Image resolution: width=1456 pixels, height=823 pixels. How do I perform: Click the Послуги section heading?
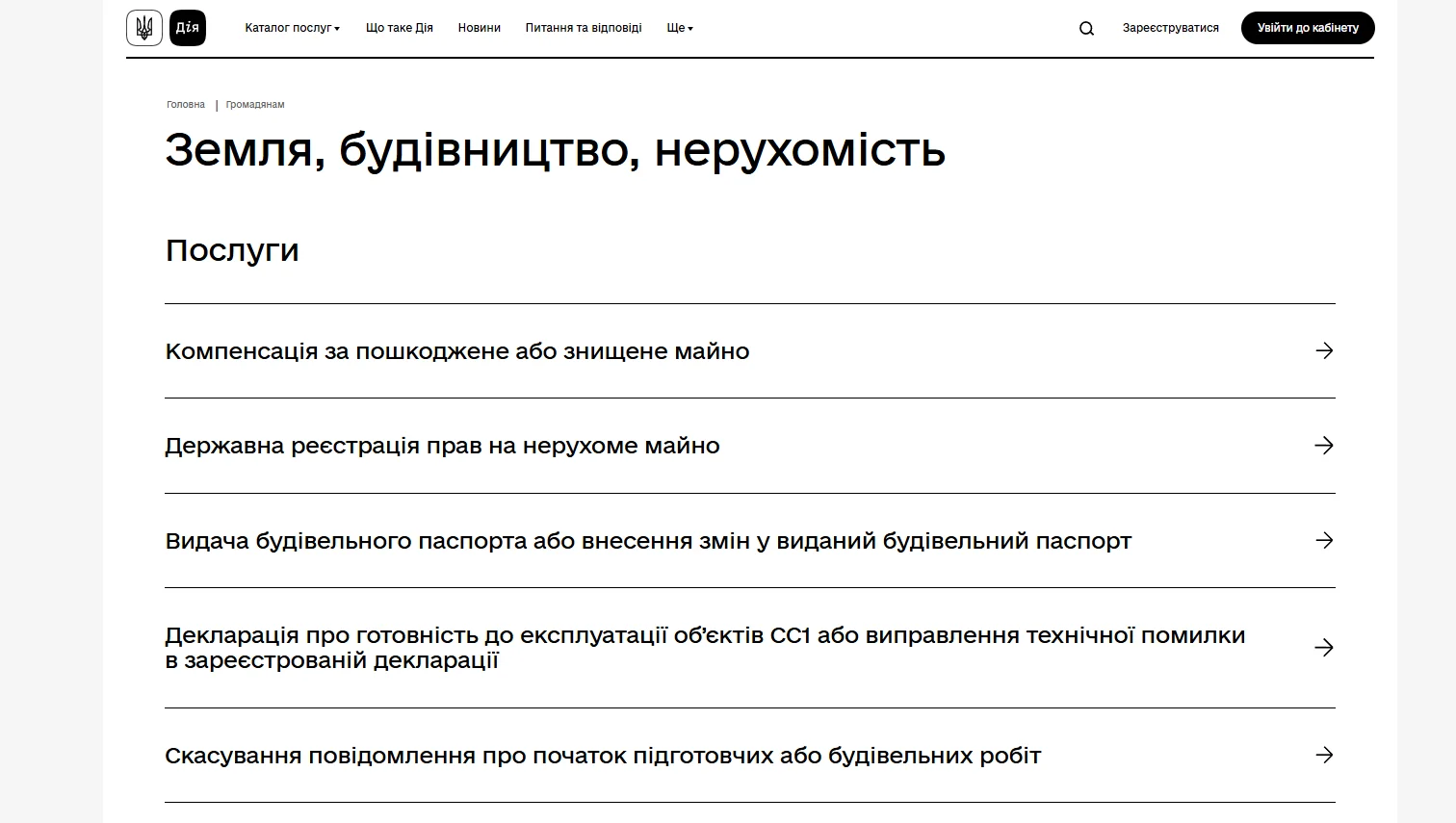(x=232, y=250)
